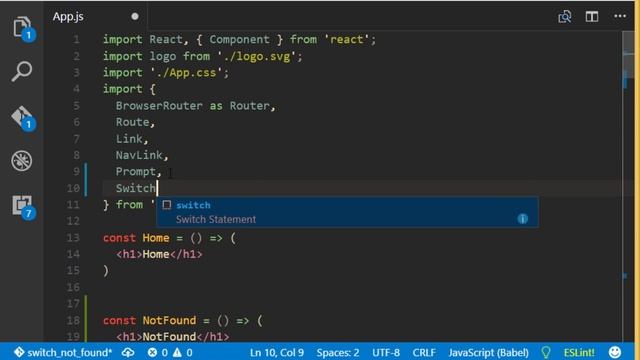Open the Explorer view in activity bar
This screenshot has width=640, height=360.
tap(22, 28)
